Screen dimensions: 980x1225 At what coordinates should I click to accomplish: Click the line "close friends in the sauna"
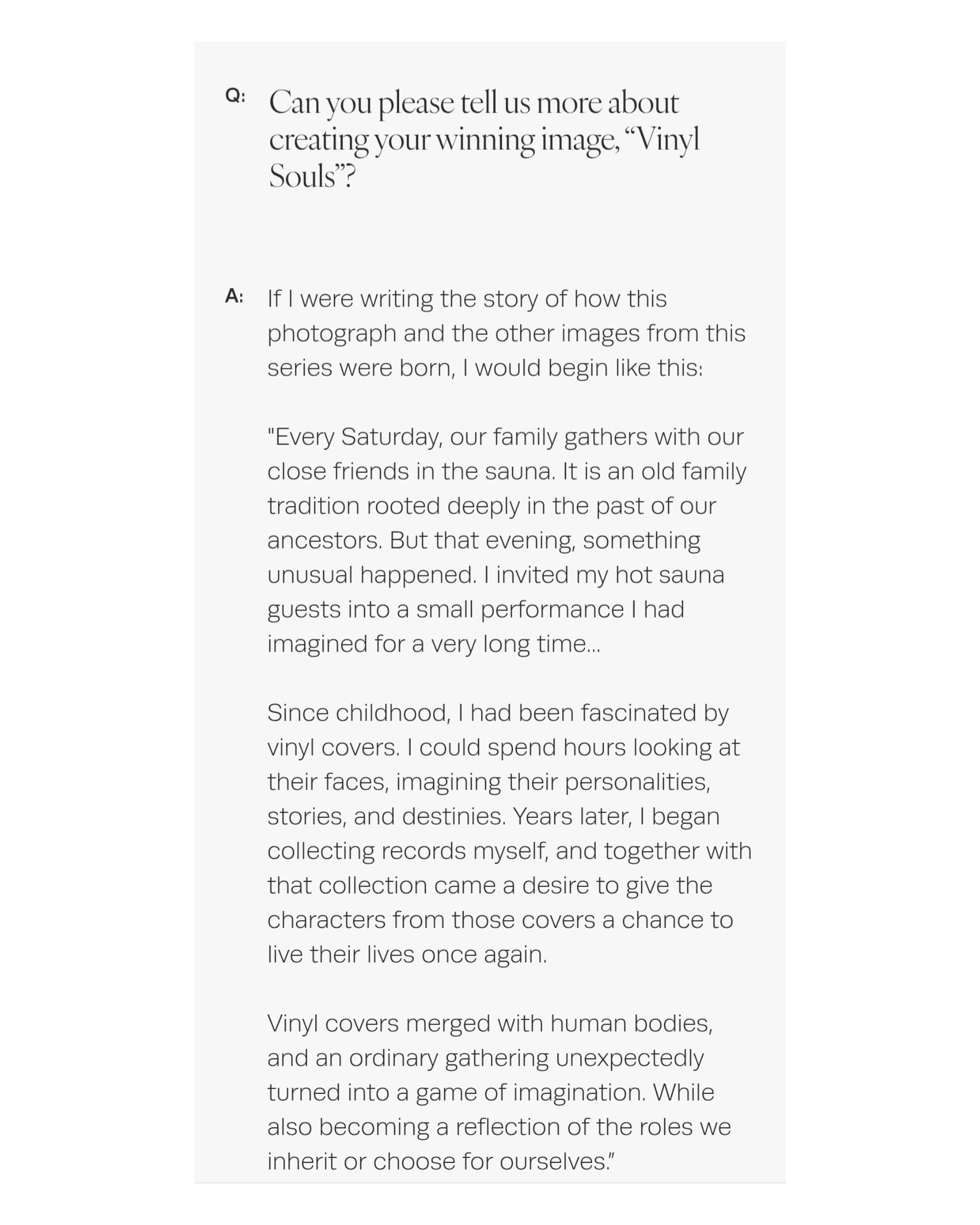(x=507, y=472)
